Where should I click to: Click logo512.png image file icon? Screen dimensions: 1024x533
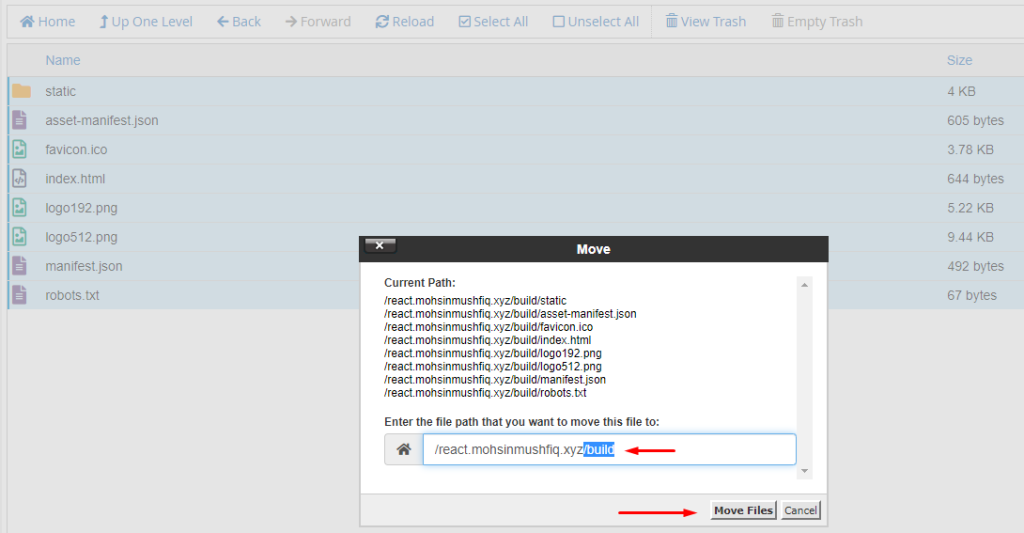pos(20,236)
